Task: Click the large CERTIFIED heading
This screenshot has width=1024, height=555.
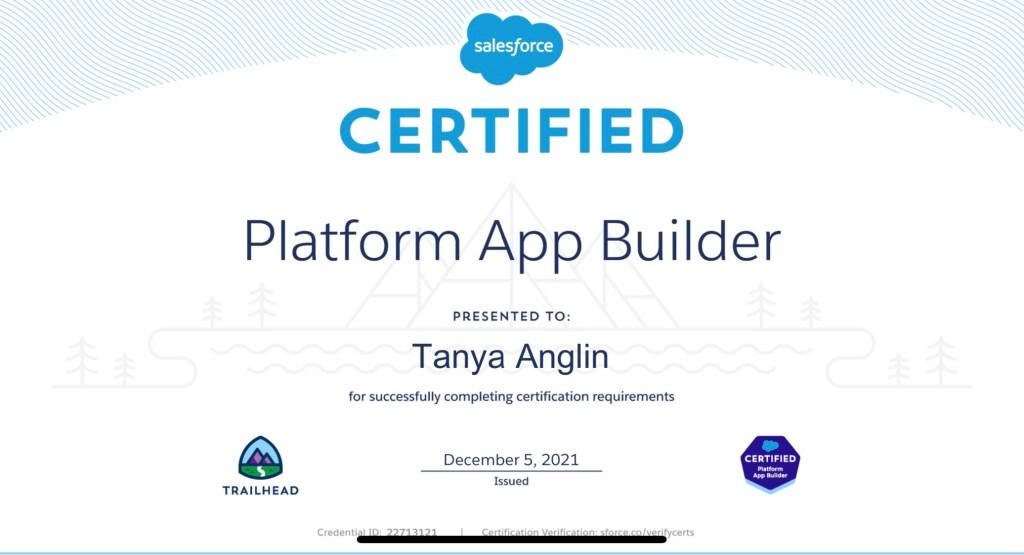Action: [511, 131]
